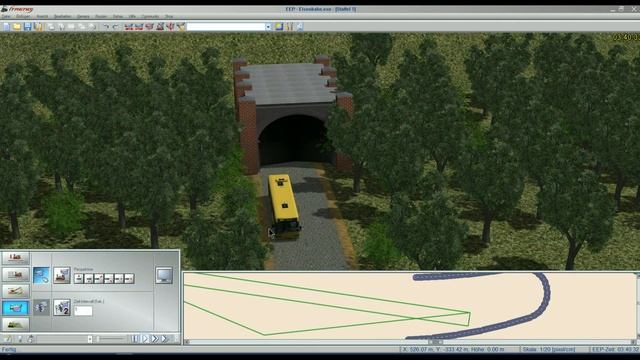640x360 pixels.
Task: Select the fourth Perspektive view button
Action: coord(109,279)
